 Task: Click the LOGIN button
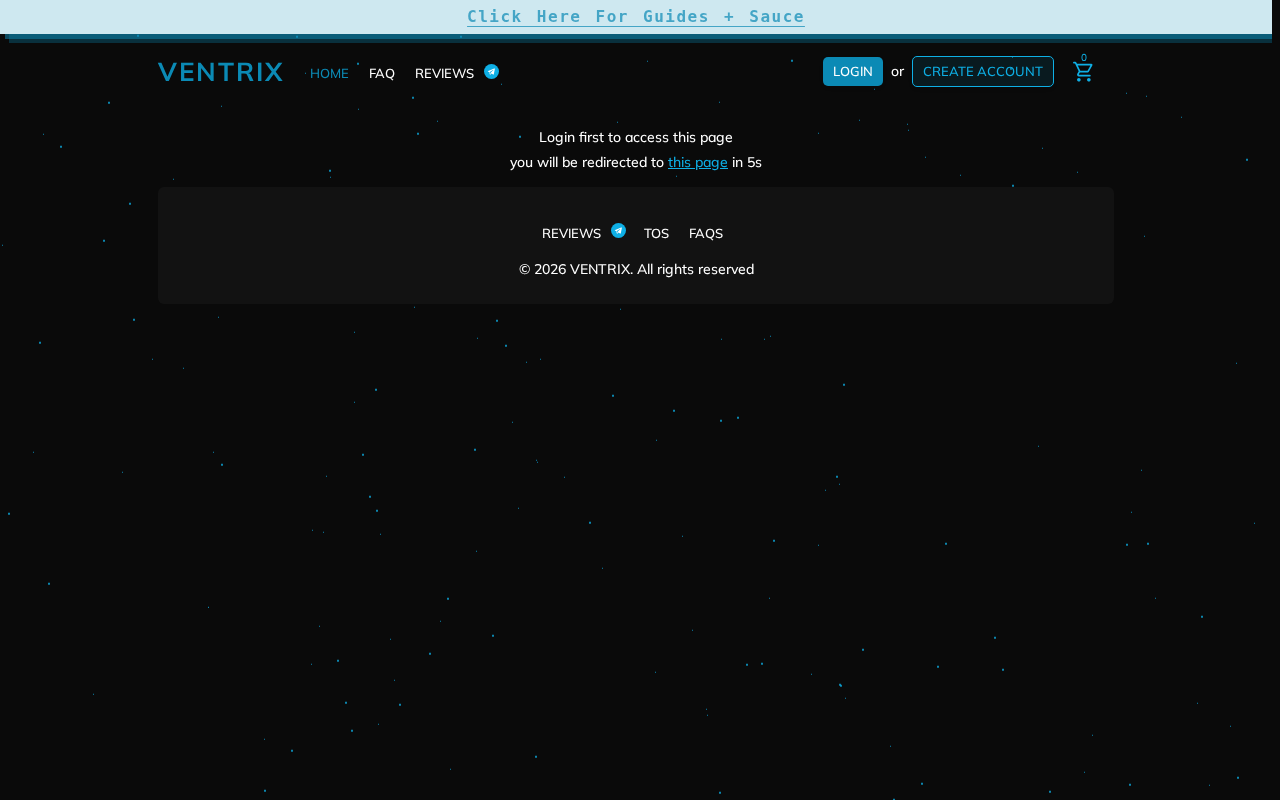click(x=853, y=72)
